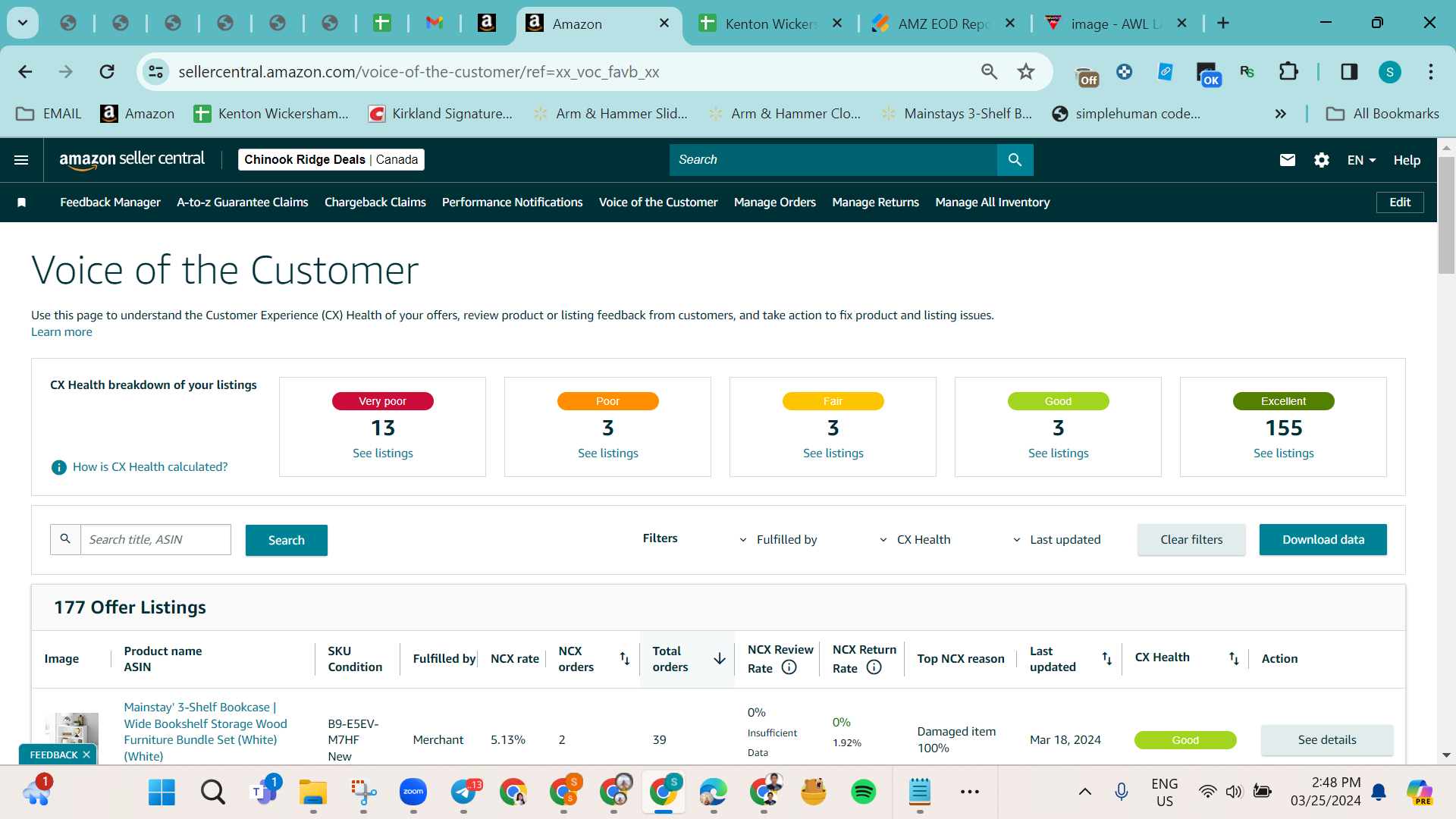Open Spotify from the taskbar
The width and height of the screenshot is (1456, 819).
click(x=864, y=792)
